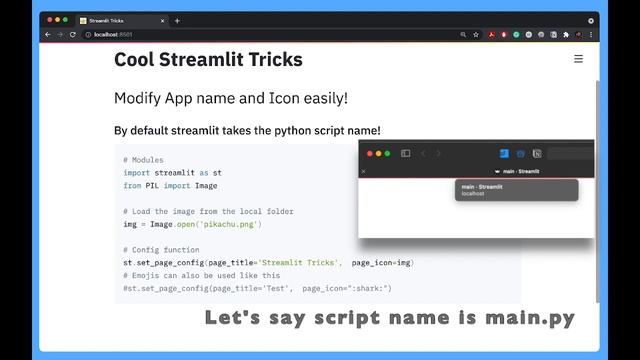The width and height of the screenshot is (640, 360).
Task: Click 'By default streamlit takes the python script name!' text
Action: pos(247,131)
